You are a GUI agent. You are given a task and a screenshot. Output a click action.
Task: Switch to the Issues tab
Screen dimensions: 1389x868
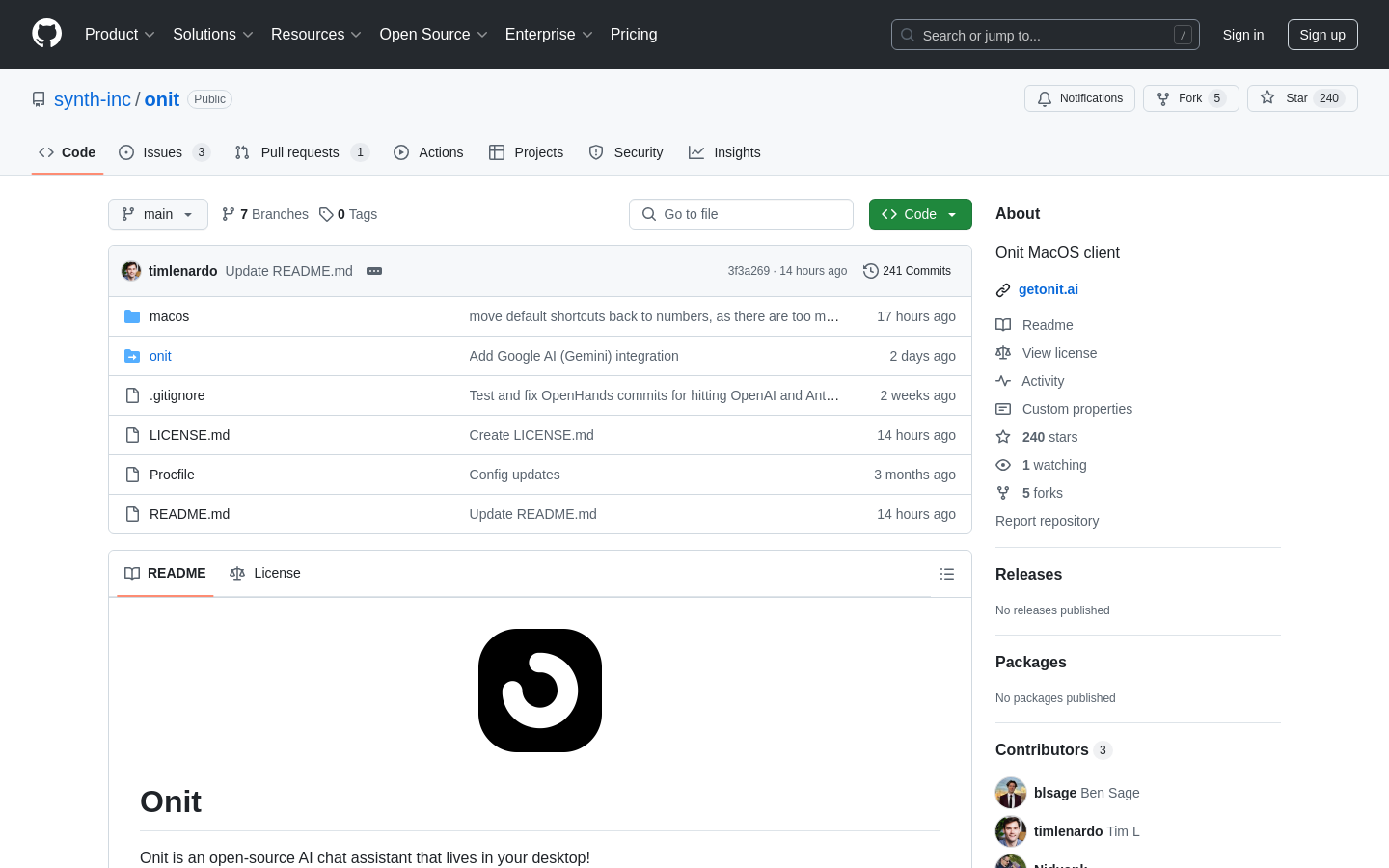pos(164,152)
